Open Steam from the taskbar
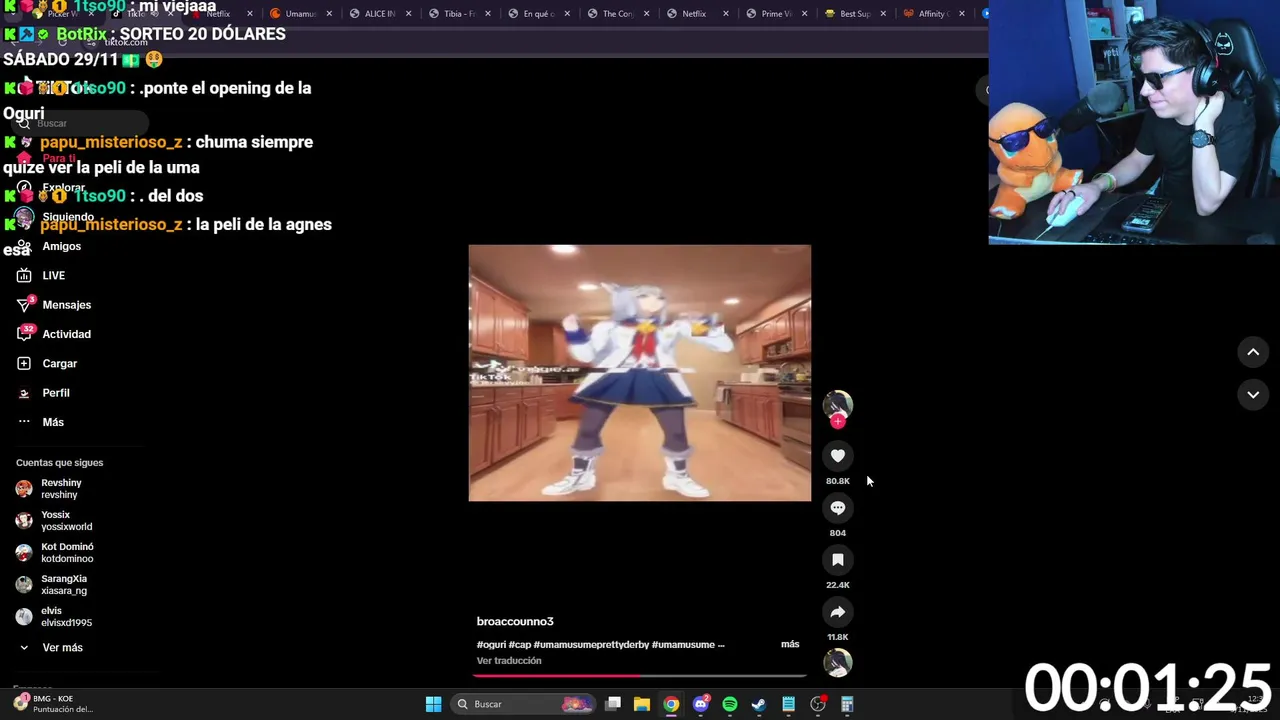The height and width of the screenshot is (720, 1280). [x=759, y=704]
